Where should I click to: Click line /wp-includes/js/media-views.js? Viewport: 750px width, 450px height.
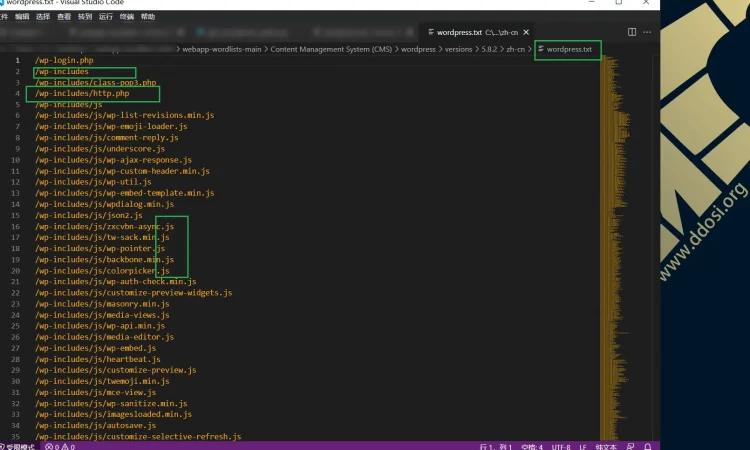[x=102, y=315]
